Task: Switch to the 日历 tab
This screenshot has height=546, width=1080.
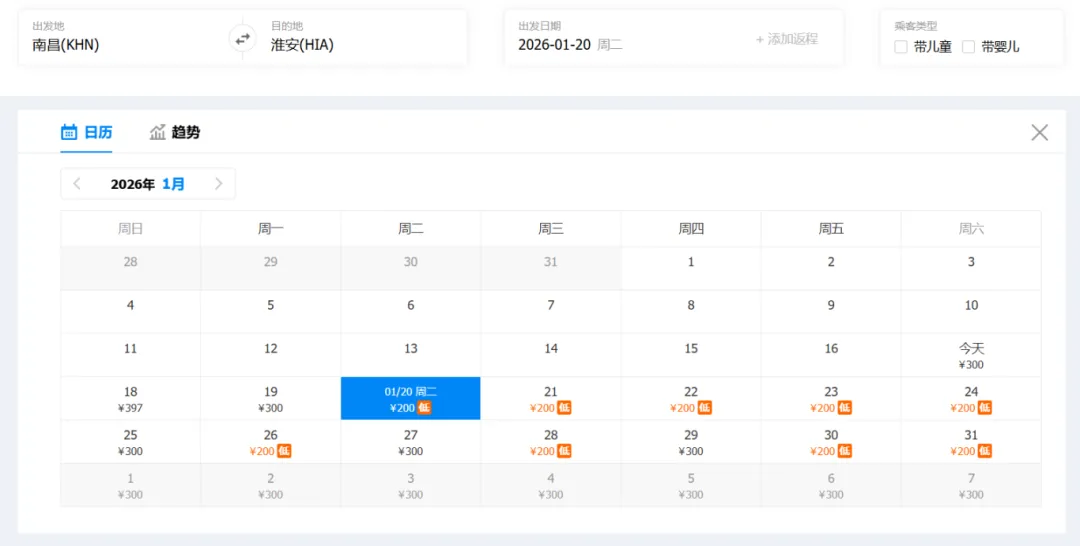Action: coord(87,132)
